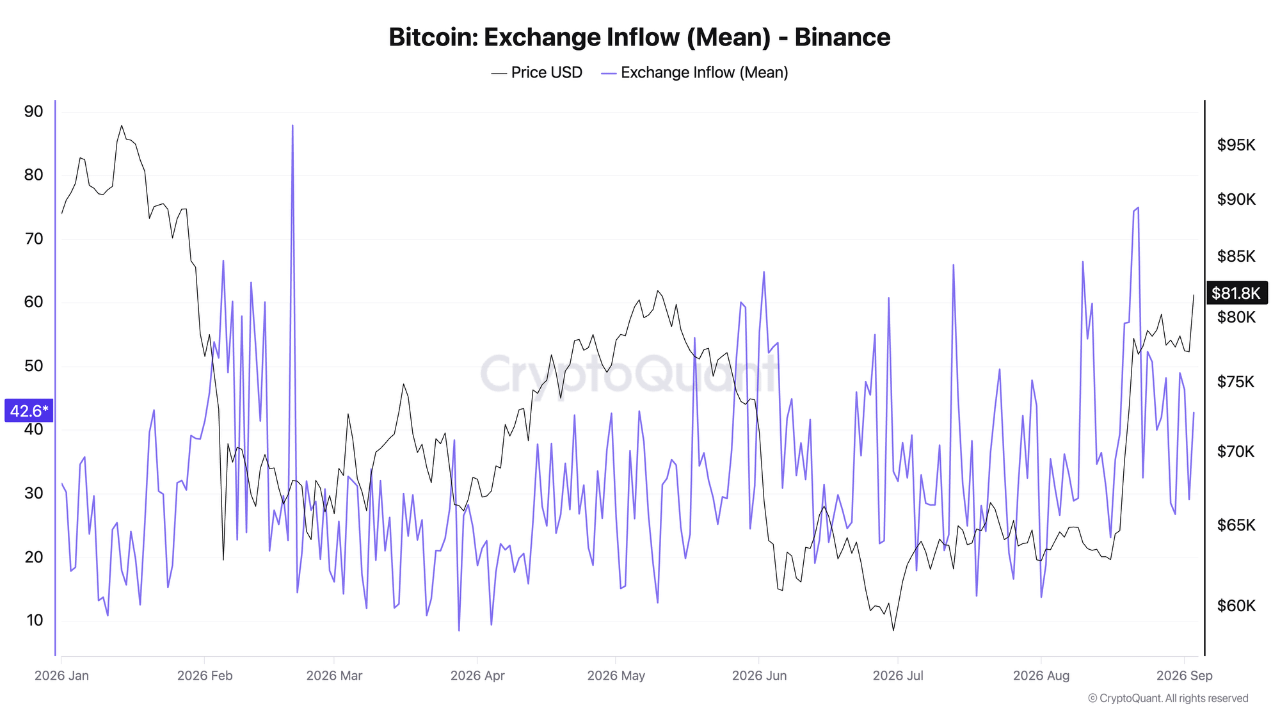Select the $81.8K current price label

coord(1236,293)
